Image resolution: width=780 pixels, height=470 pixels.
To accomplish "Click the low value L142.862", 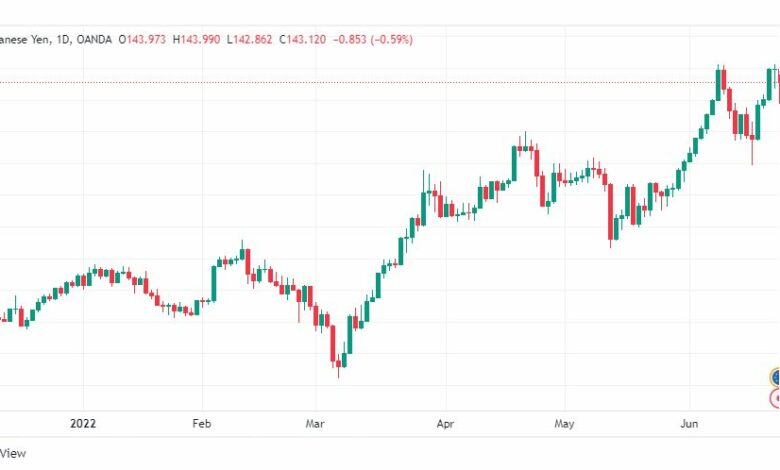I will (x=250, y=39).
